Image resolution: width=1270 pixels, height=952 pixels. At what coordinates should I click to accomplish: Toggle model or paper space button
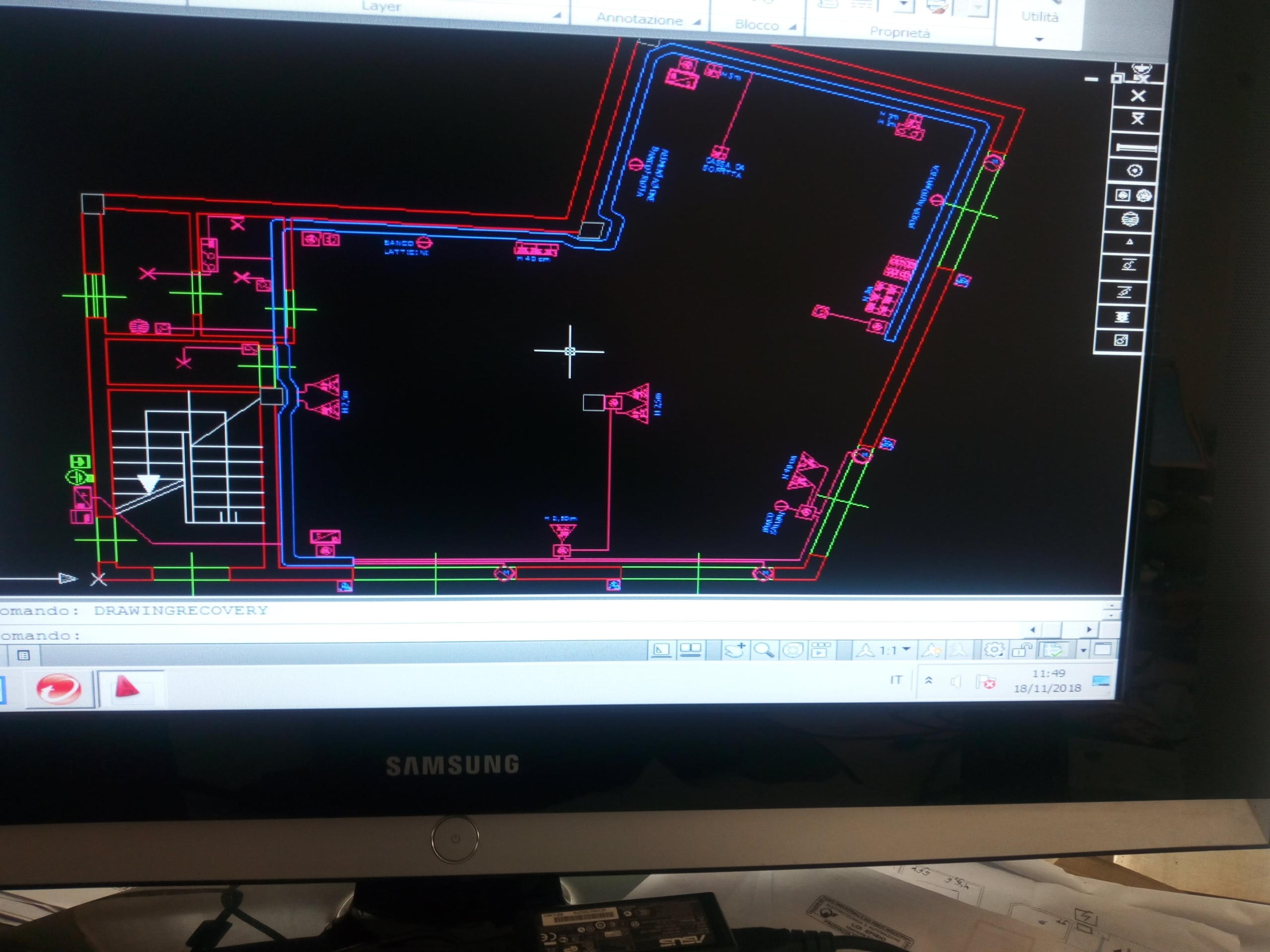[661, 650]
